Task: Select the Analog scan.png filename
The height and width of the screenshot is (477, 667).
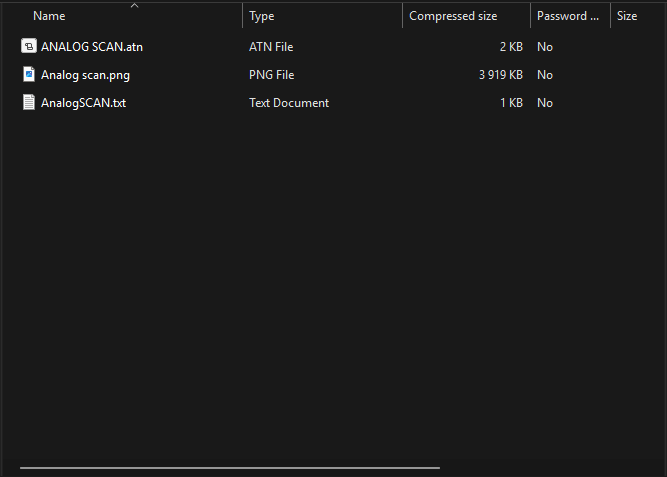Action: point(86,75)
